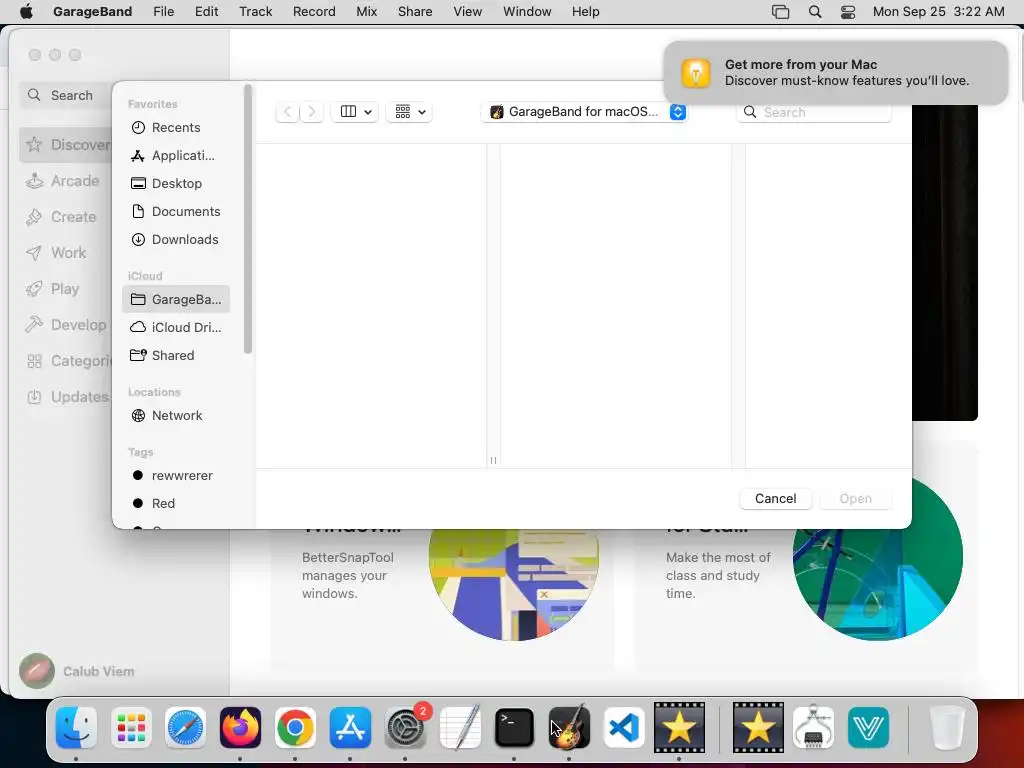
Task: Open Calub Viem account in App Store
Action: click(x=77, y=671)
